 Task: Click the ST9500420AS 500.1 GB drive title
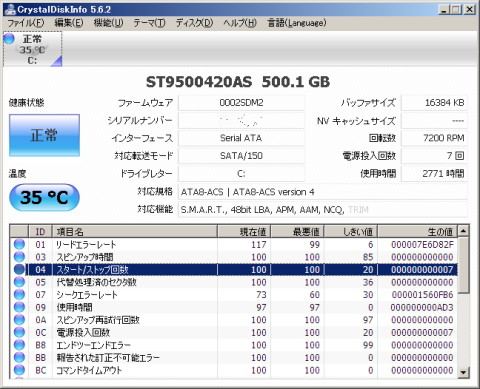(x=238, y=82)
